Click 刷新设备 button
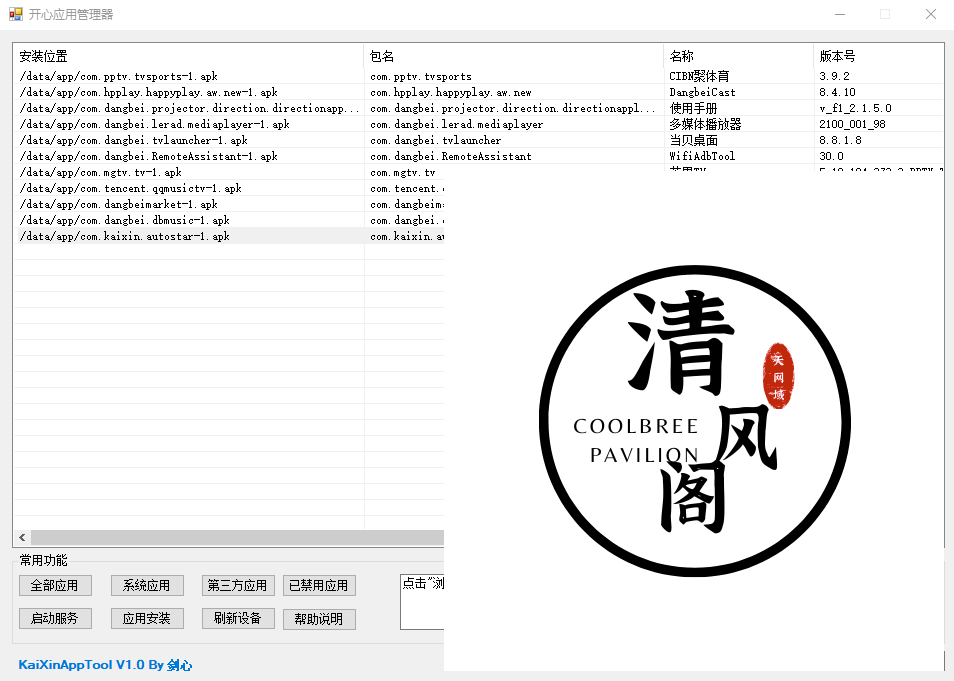Screen dimensions: 954x681 click(238, 618)
